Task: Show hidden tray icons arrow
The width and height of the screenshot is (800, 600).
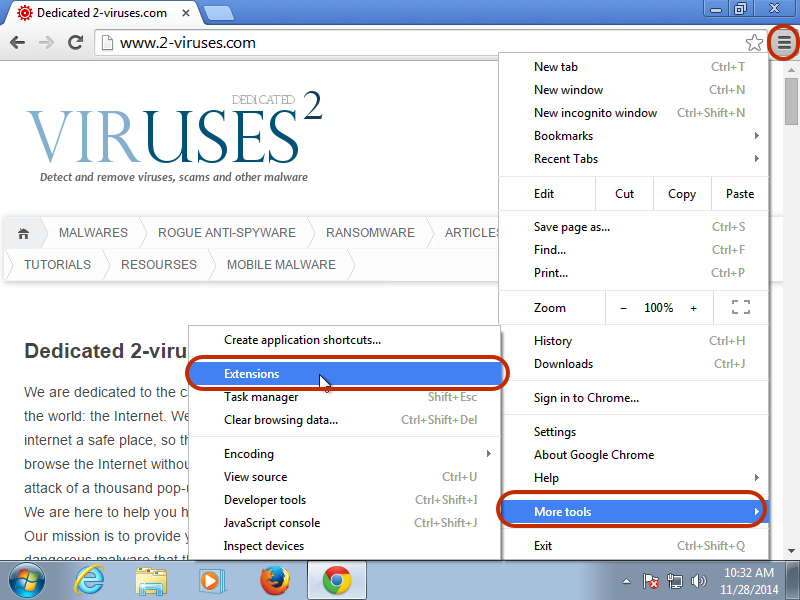Action: pyautogui.click(x=627, y=581)
